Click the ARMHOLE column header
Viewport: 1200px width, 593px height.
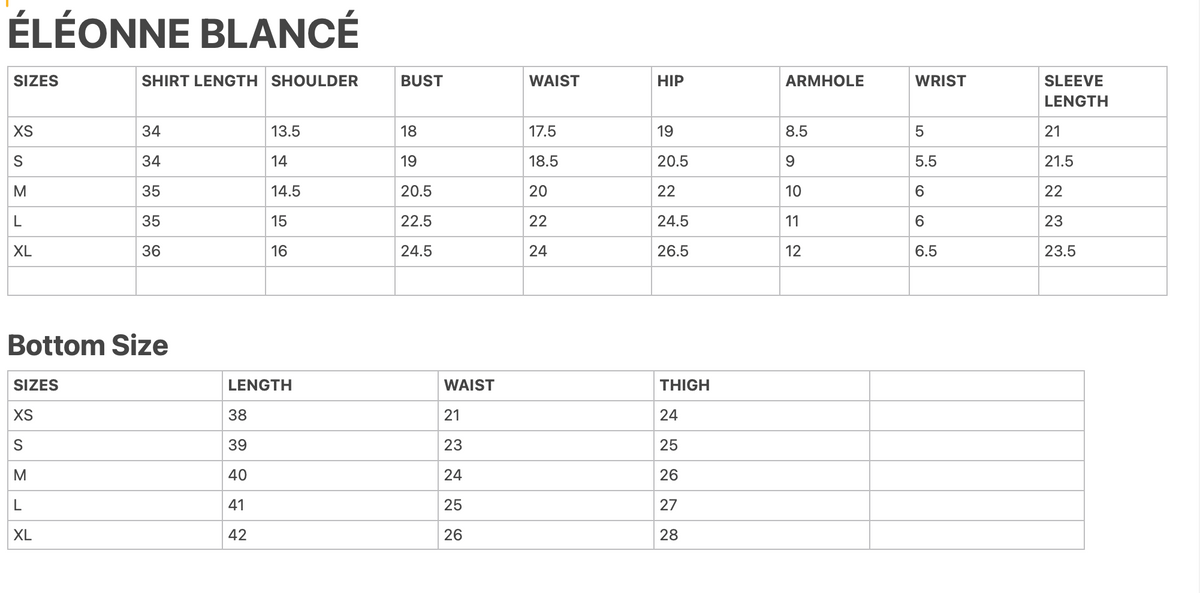825,81
